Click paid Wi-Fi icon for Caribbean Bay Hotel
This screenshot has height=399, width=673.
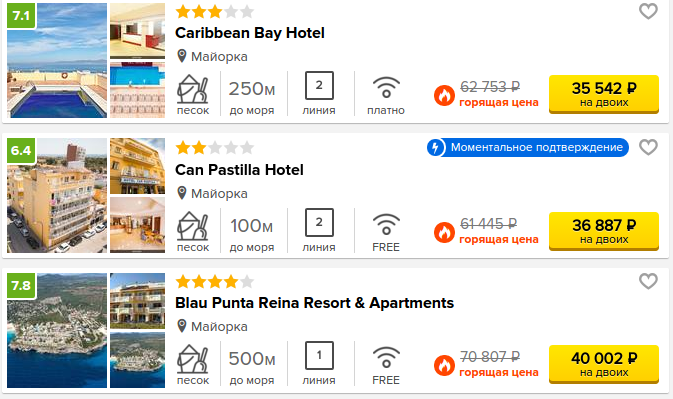click(386, 87)
